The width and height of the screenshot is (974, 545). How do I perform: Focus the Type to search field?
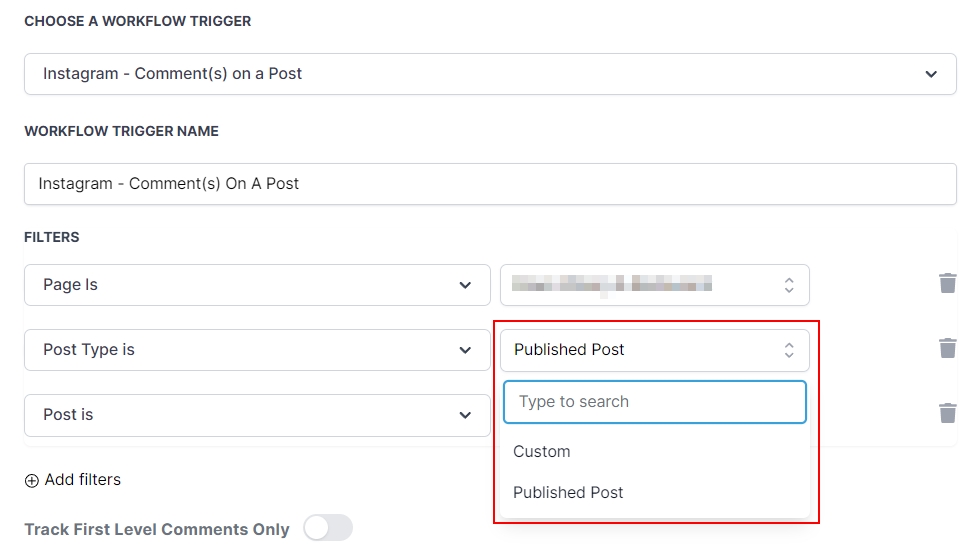[654, 402]
